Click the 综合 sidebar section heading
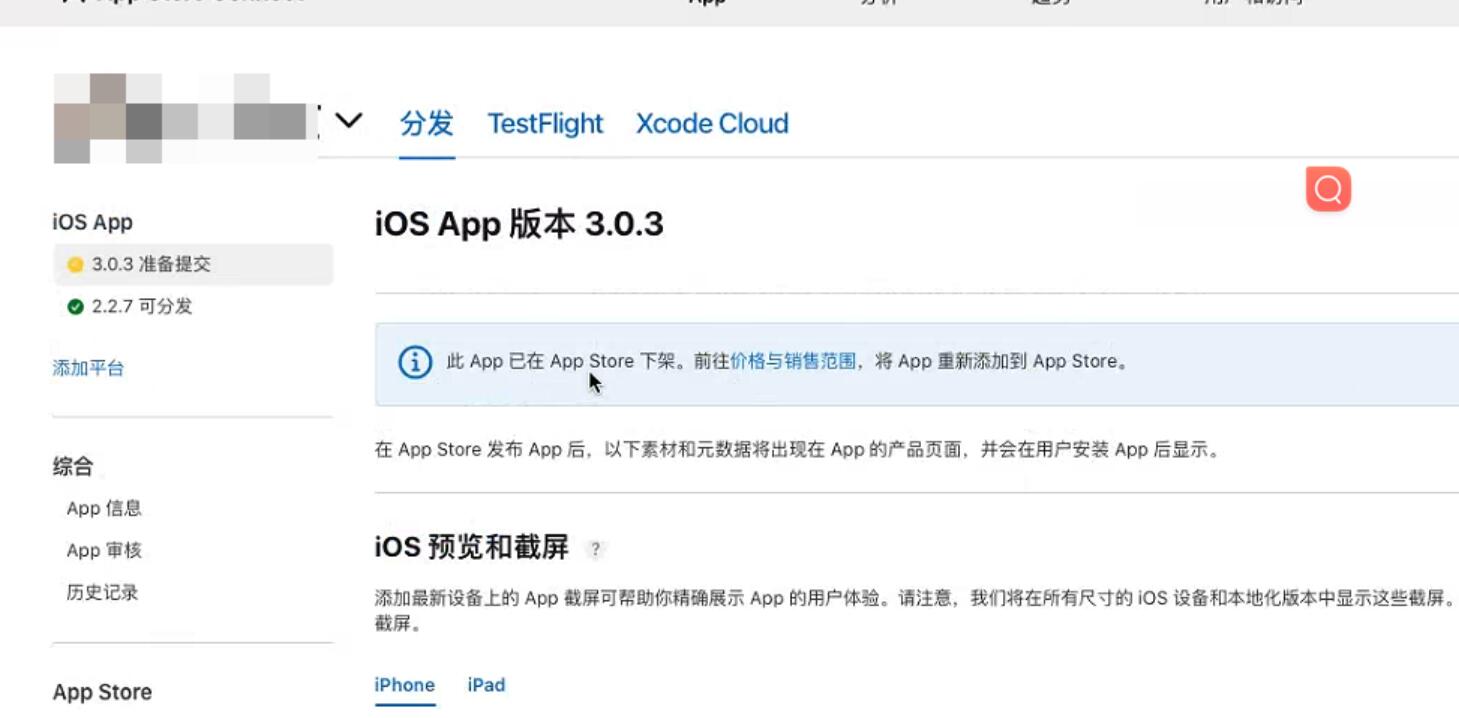Screen dimensions: 1459x718 pyautogui.click(x=73, y=466)
